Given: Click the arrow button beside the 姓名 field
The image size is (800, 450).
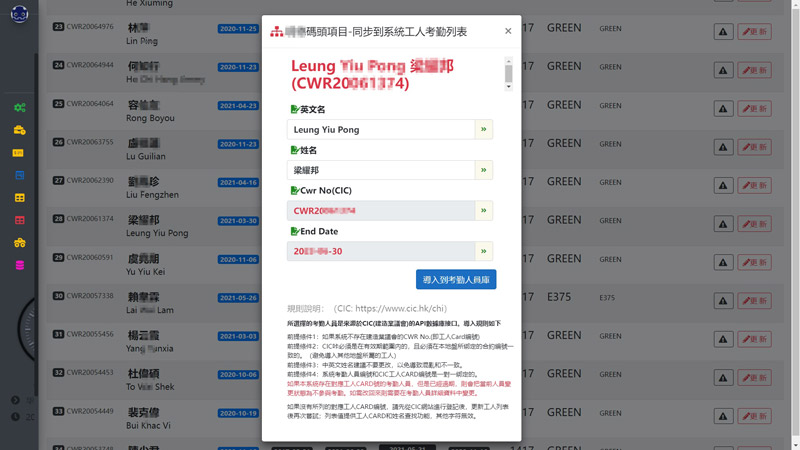Looking at the screenshot, I should tap(483, 170).
